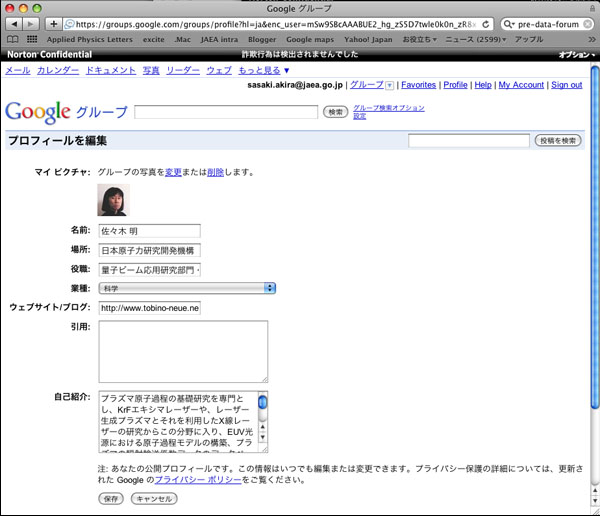Add bookmark with the plus button
Viewport: 600px width, 516px height.
[x=53, y=24]
